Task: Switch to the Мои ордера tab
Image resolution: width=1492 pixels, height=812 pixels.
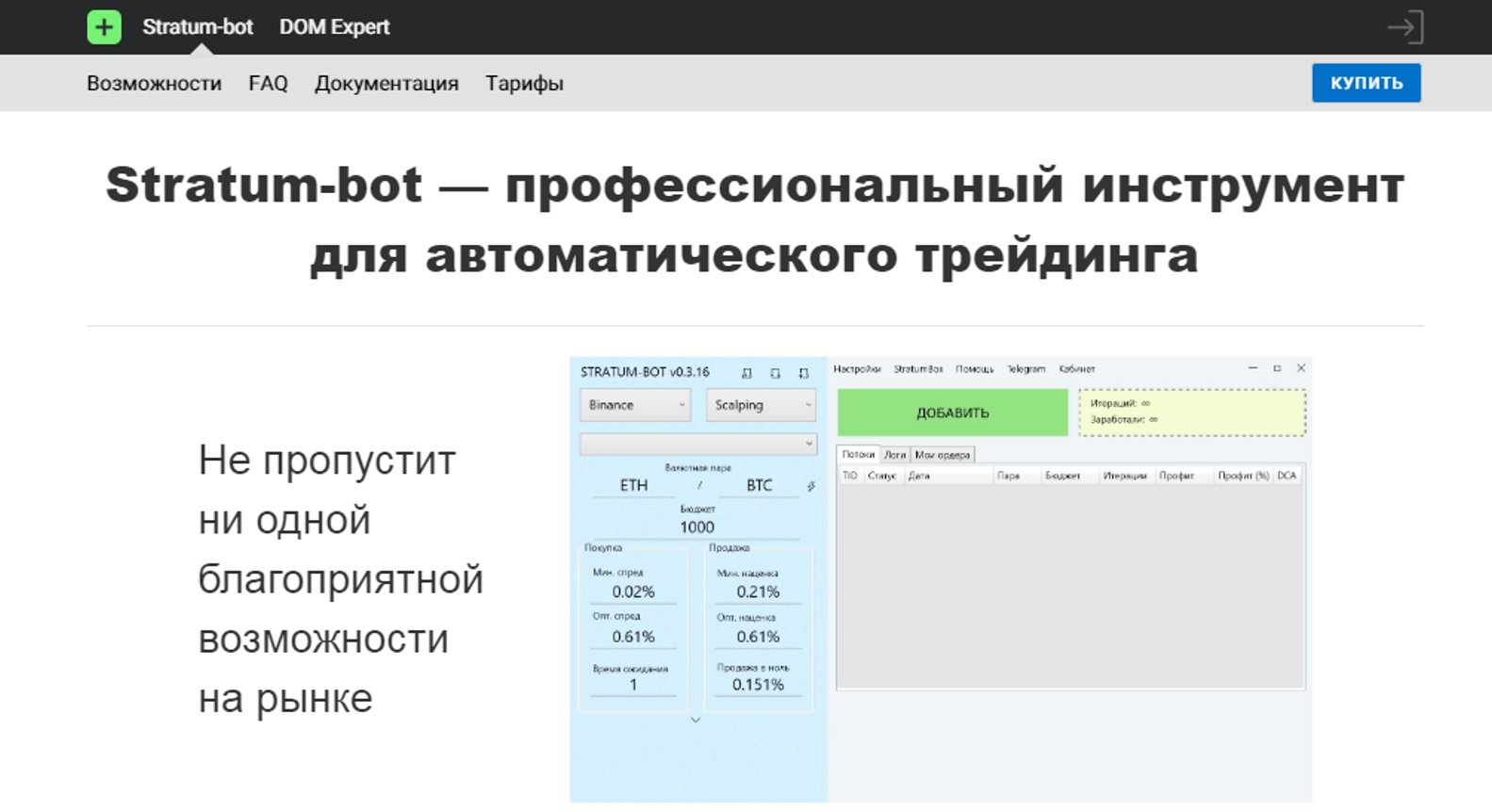Action: click(x=943, y=454)
